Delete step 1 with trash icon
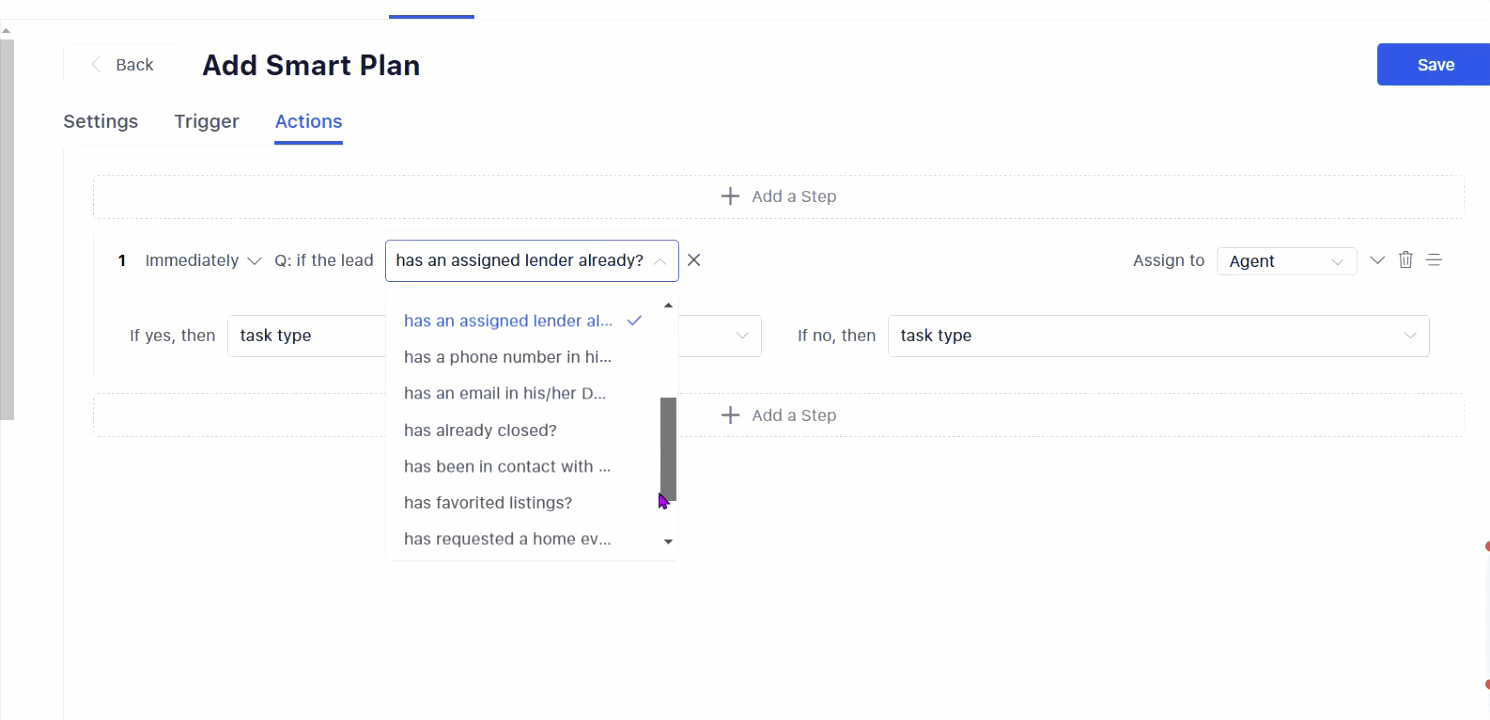Image resolution: width=1490 pixels, height=720 pixels. point(1406,260)
